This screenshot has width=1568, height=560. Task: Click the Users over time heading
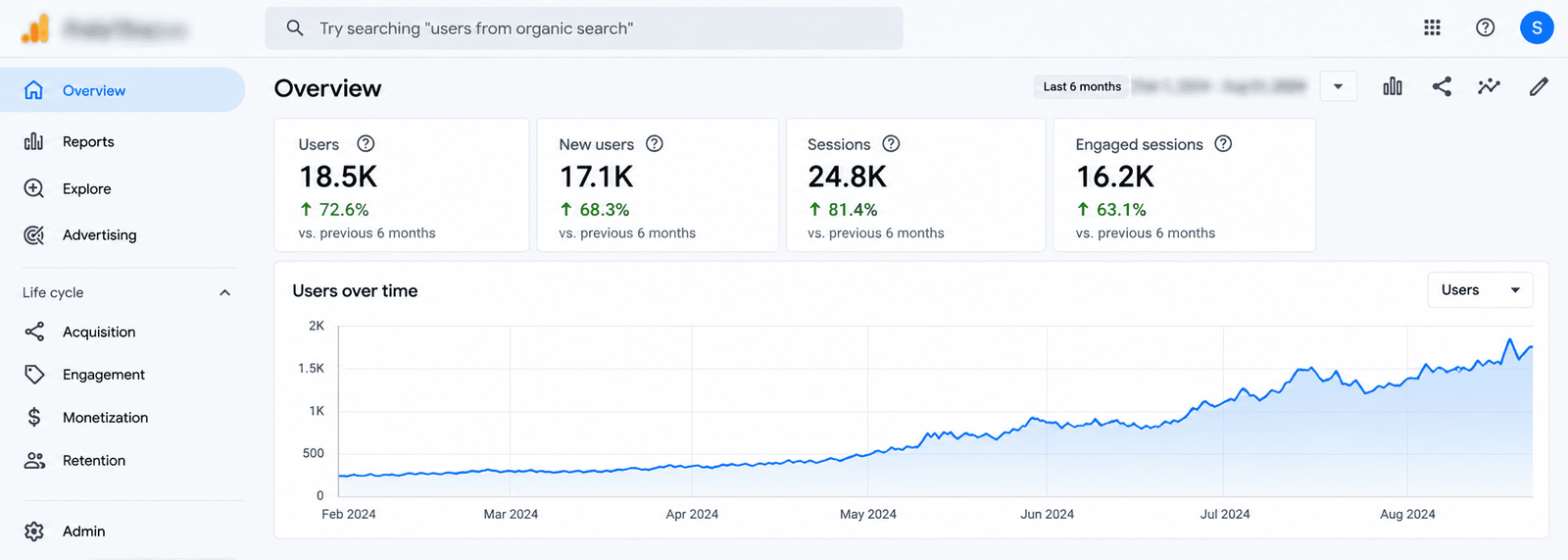point(355,290)
